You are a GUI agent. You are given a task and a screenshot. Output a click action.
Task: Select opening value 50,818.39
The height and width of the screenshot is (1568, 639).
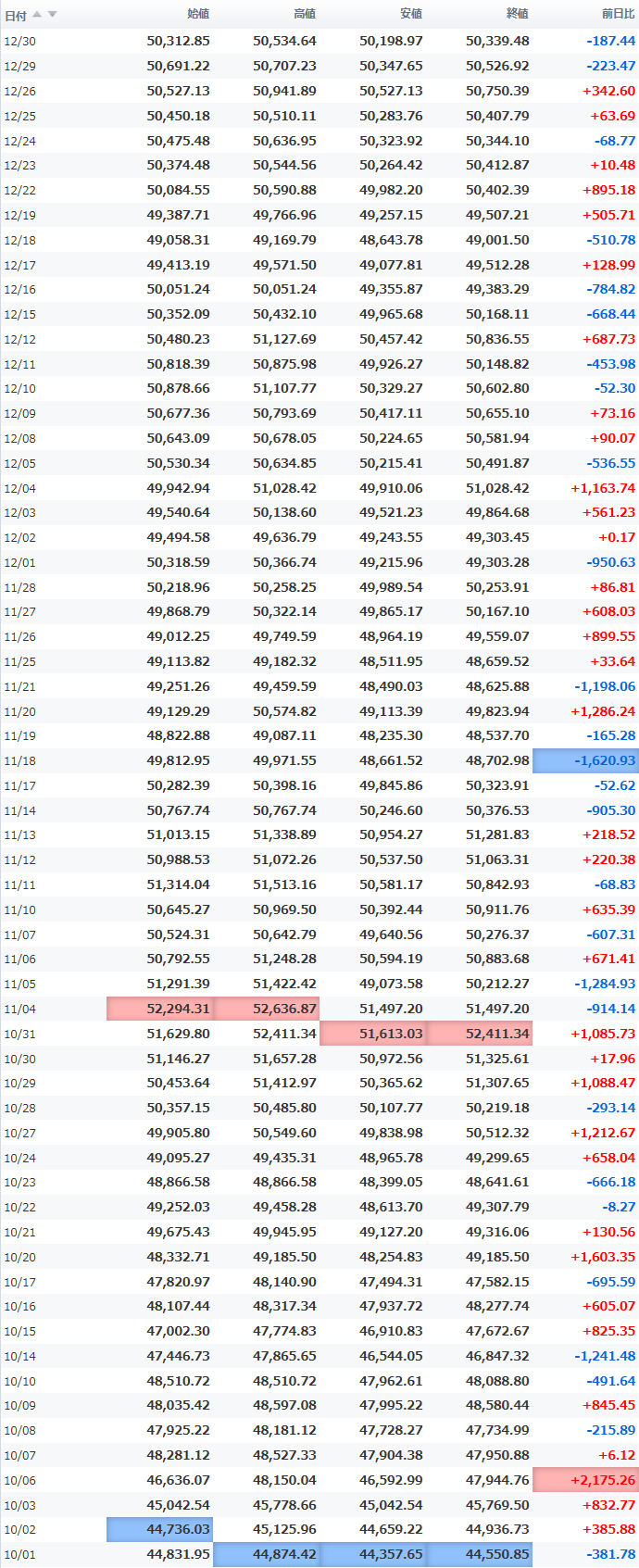pyautogui.click(x=178, y=364)
